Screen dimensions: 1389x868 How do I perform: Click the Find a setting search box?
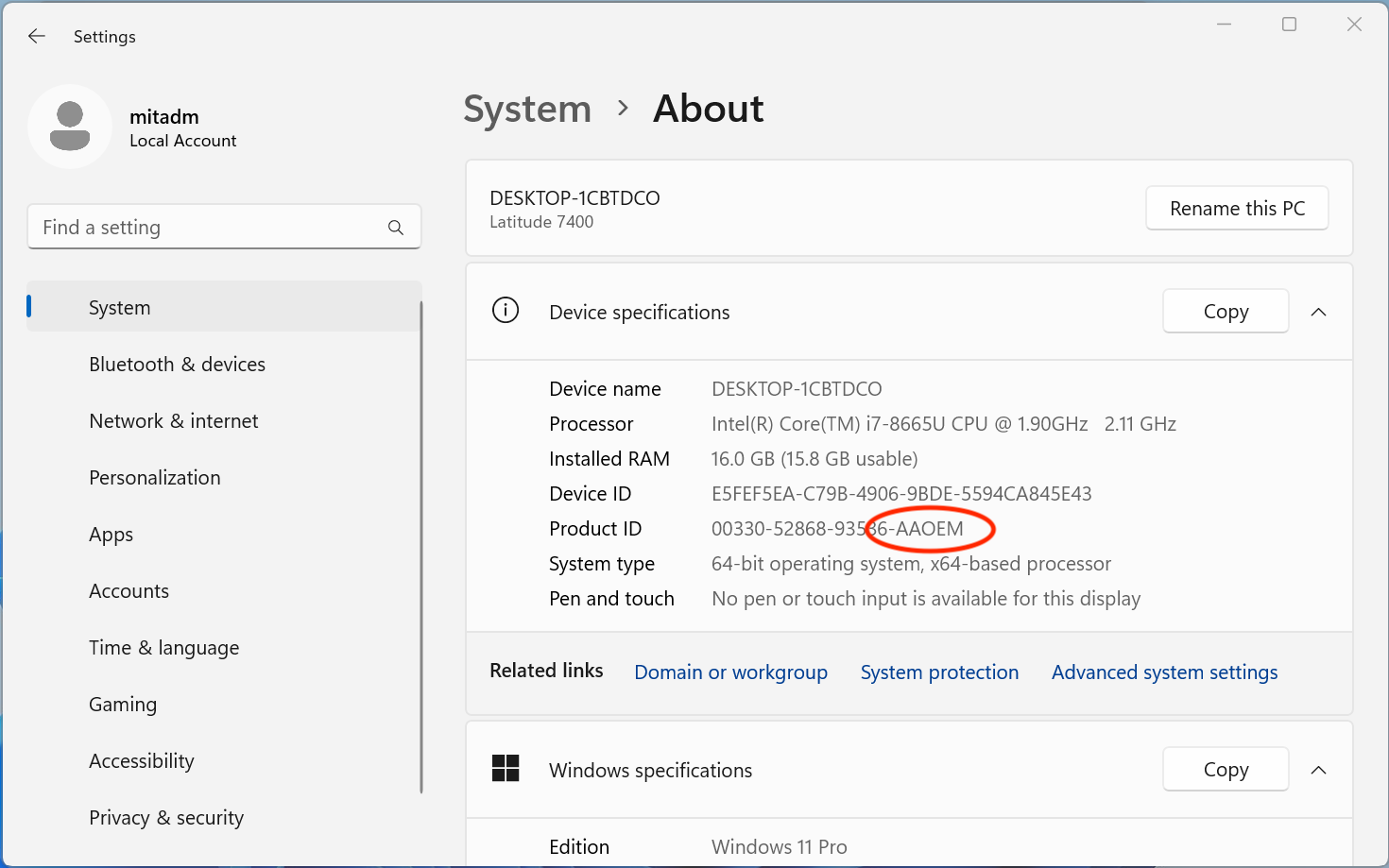pos(224,227)
